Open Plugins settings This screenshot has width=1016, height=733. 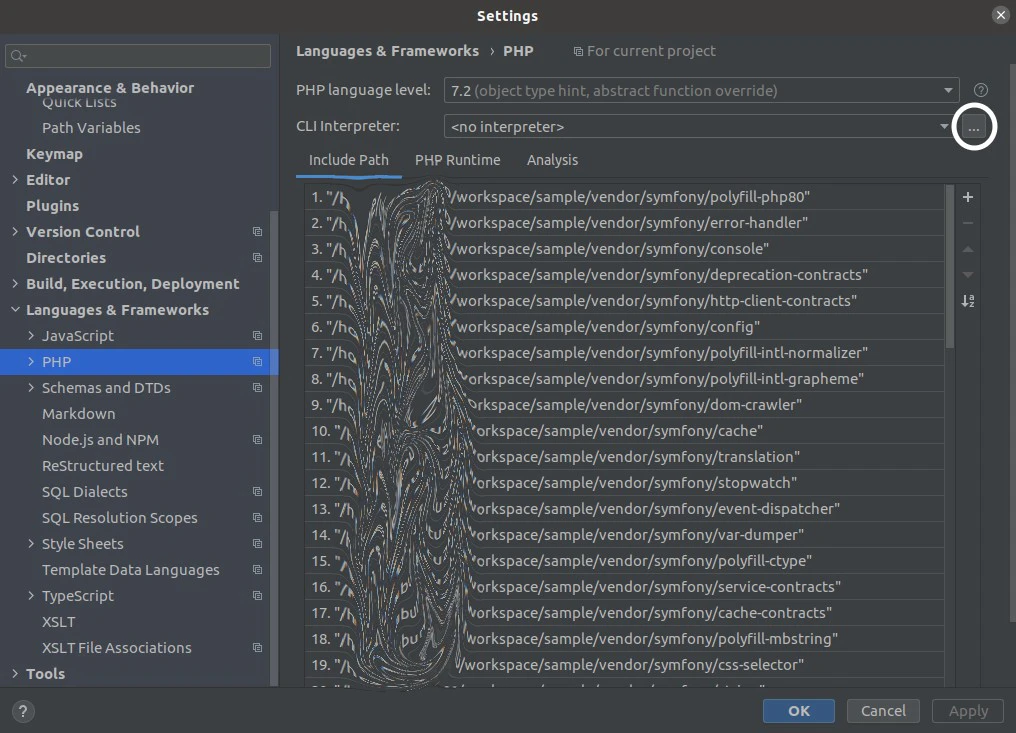[52, 205]
